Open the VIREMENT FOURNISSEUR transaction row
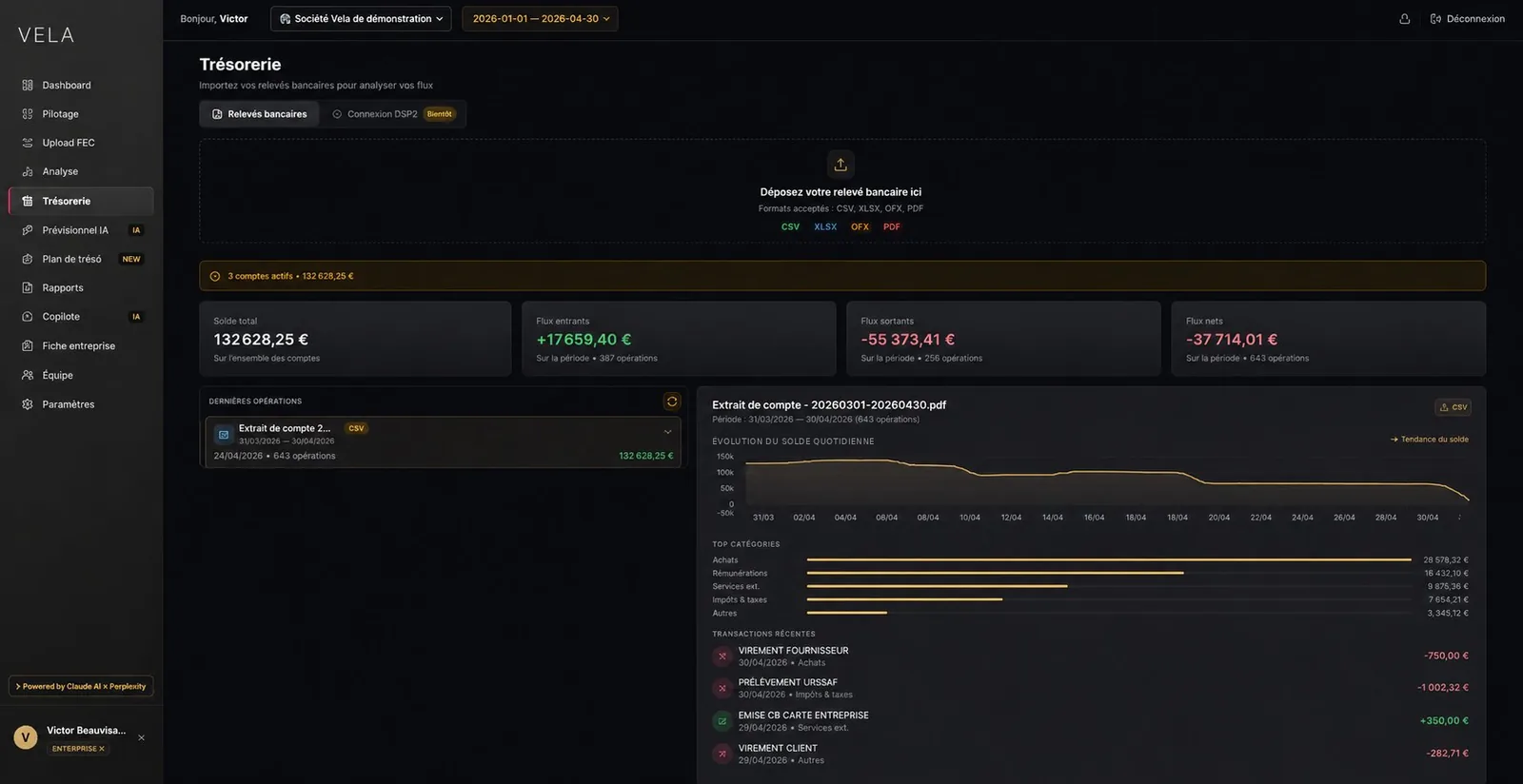 coord(1091,657)
